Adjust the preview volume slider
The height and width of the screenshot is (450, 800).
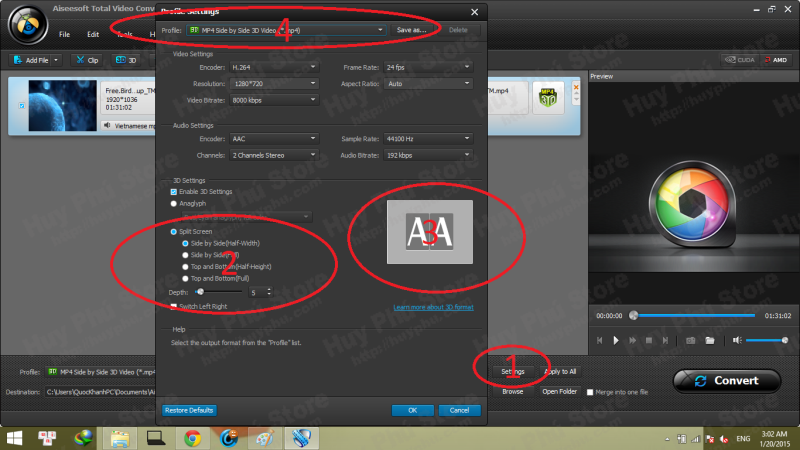767,340
